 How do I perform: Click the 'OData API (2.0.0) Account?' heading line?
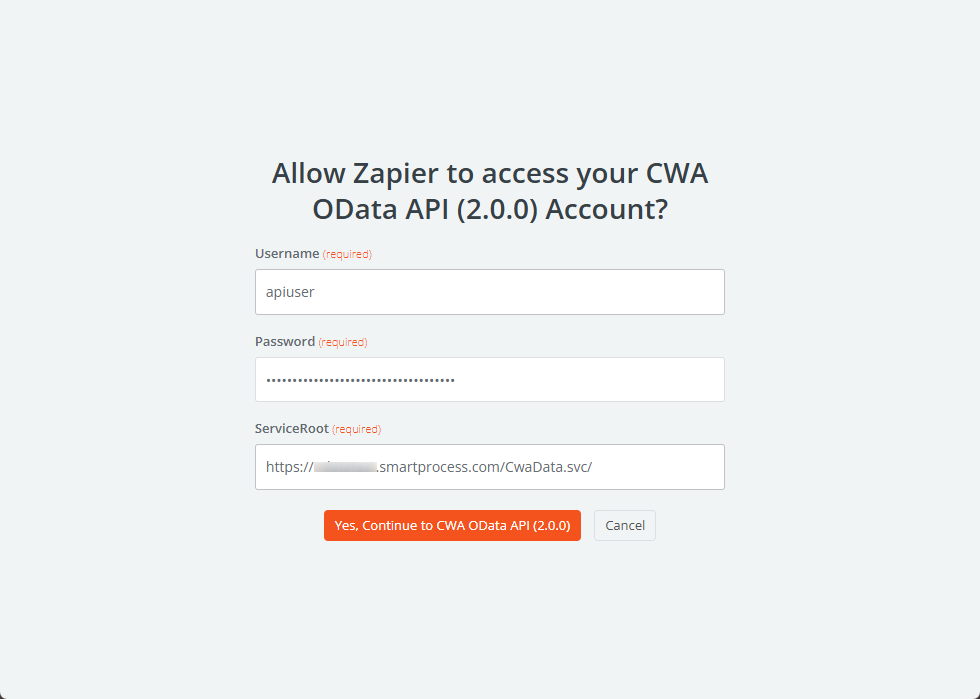tap(489, 210)
